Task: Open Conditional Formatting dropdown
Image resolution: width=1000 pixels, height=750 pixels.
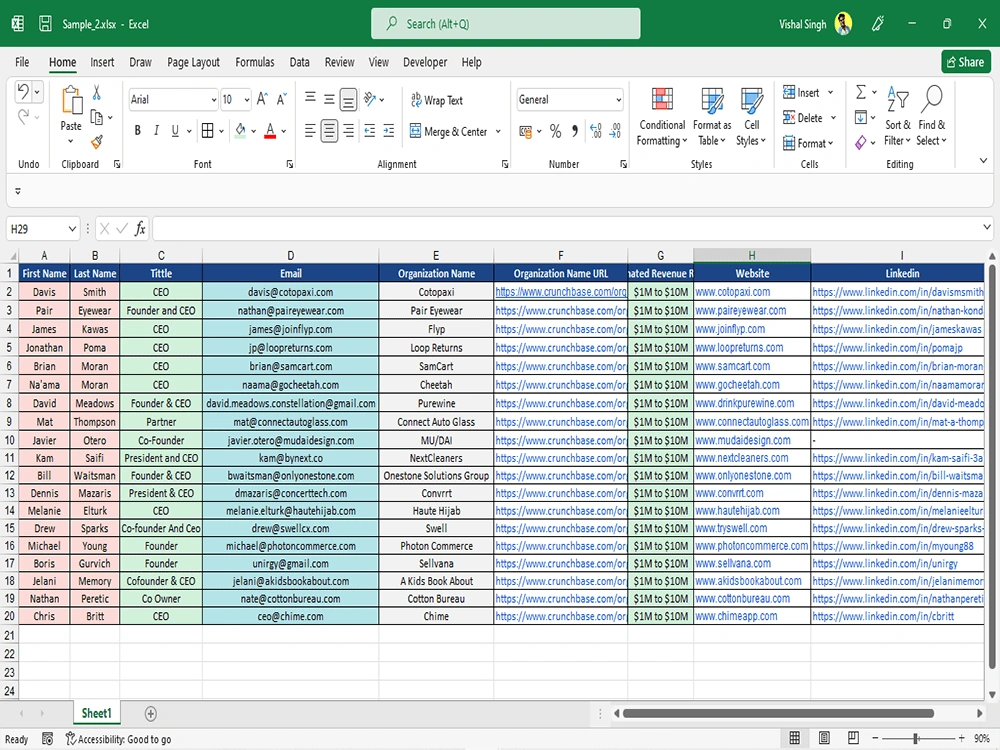Action: (661, 116)
